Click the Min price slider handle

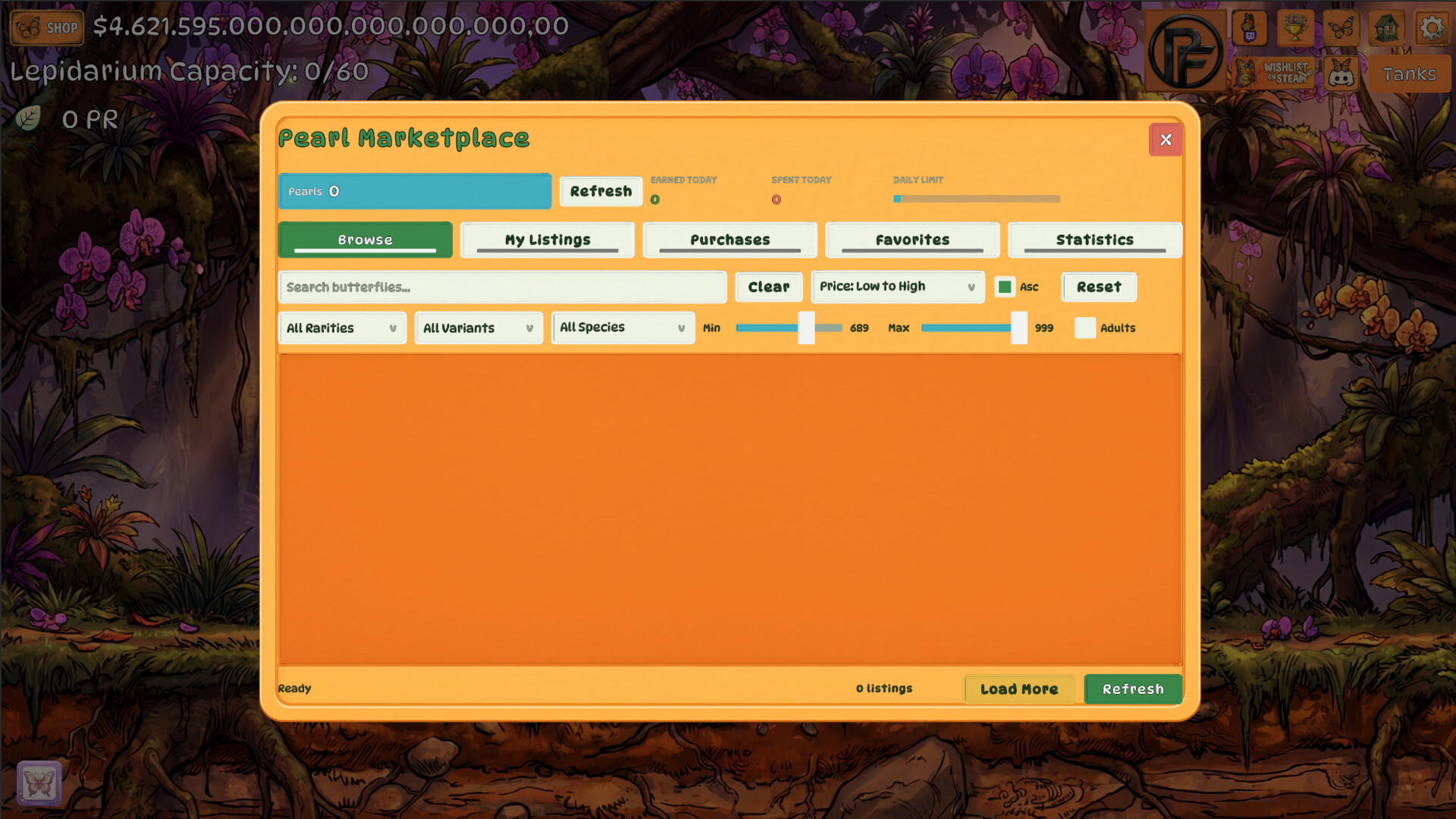coord(806,328)
